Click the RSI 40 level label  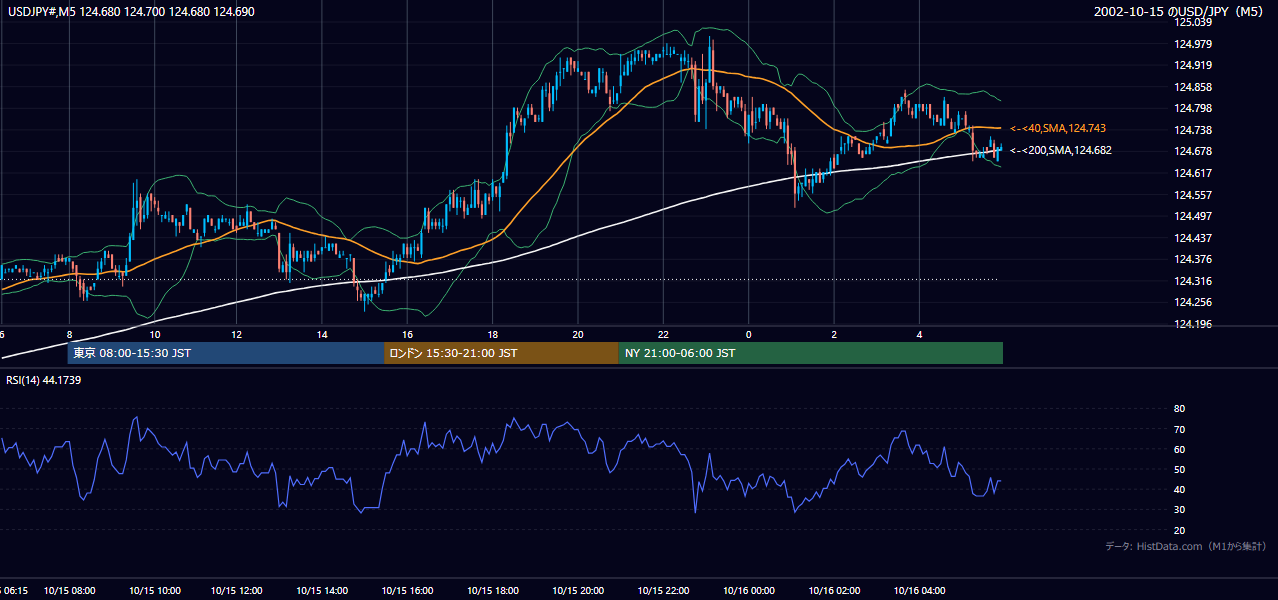[x=1179, y=489]
